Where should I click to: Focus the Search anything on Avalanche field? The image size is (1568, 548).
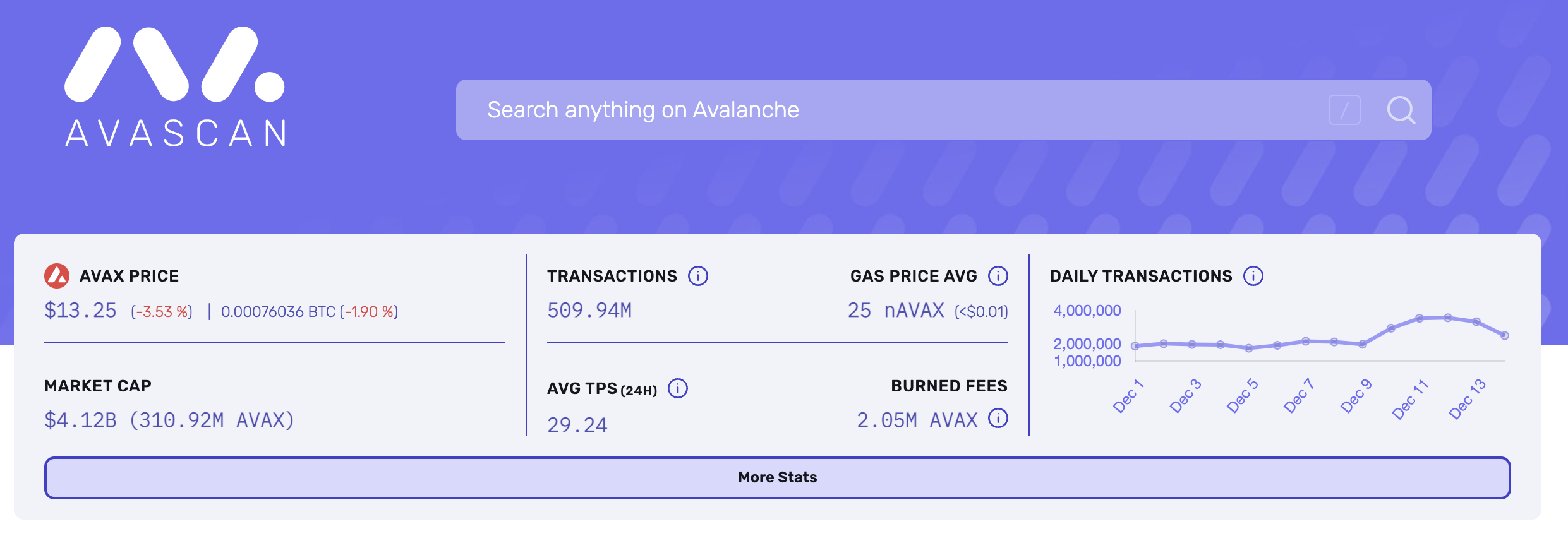click(884, 110)
